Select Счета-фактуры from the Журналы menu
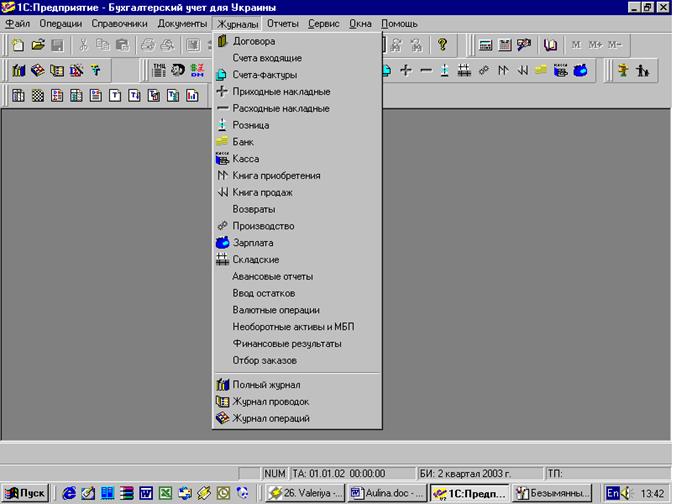687x504 pixels. coord(260,75)
